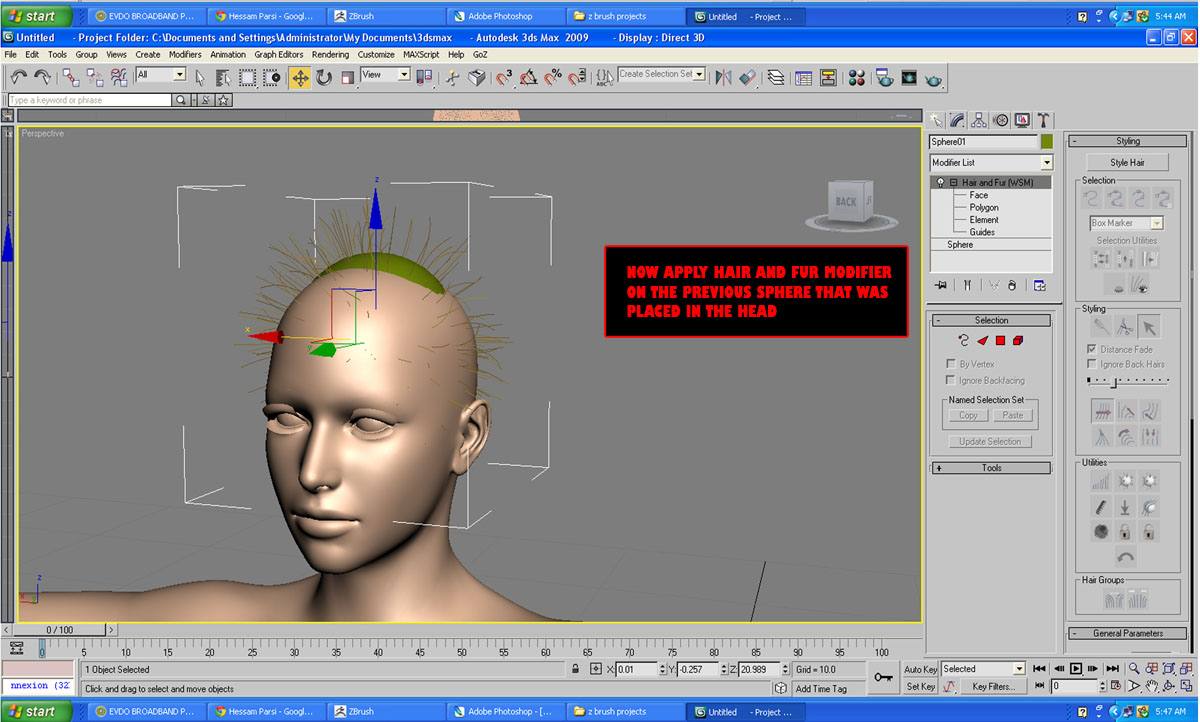Click the Pin Stack icon

click(941, 286)
